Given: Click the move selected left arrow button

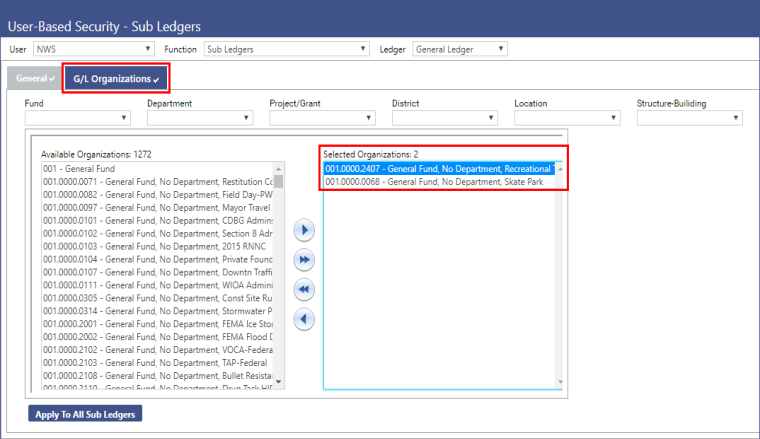Looking at the screenshot, I should coord(305,320).
